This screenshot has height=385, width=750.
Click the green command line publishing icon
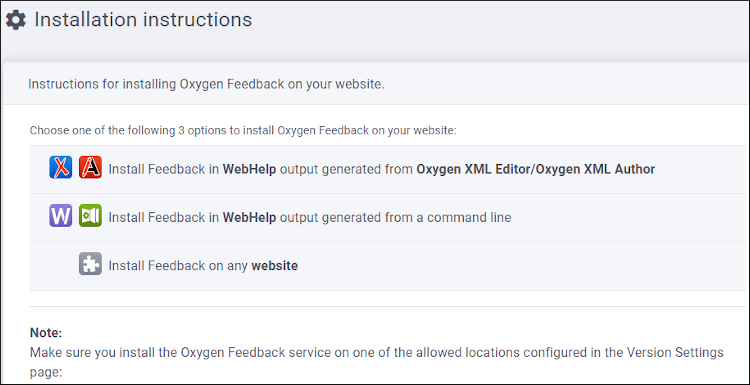pos(90,216)
